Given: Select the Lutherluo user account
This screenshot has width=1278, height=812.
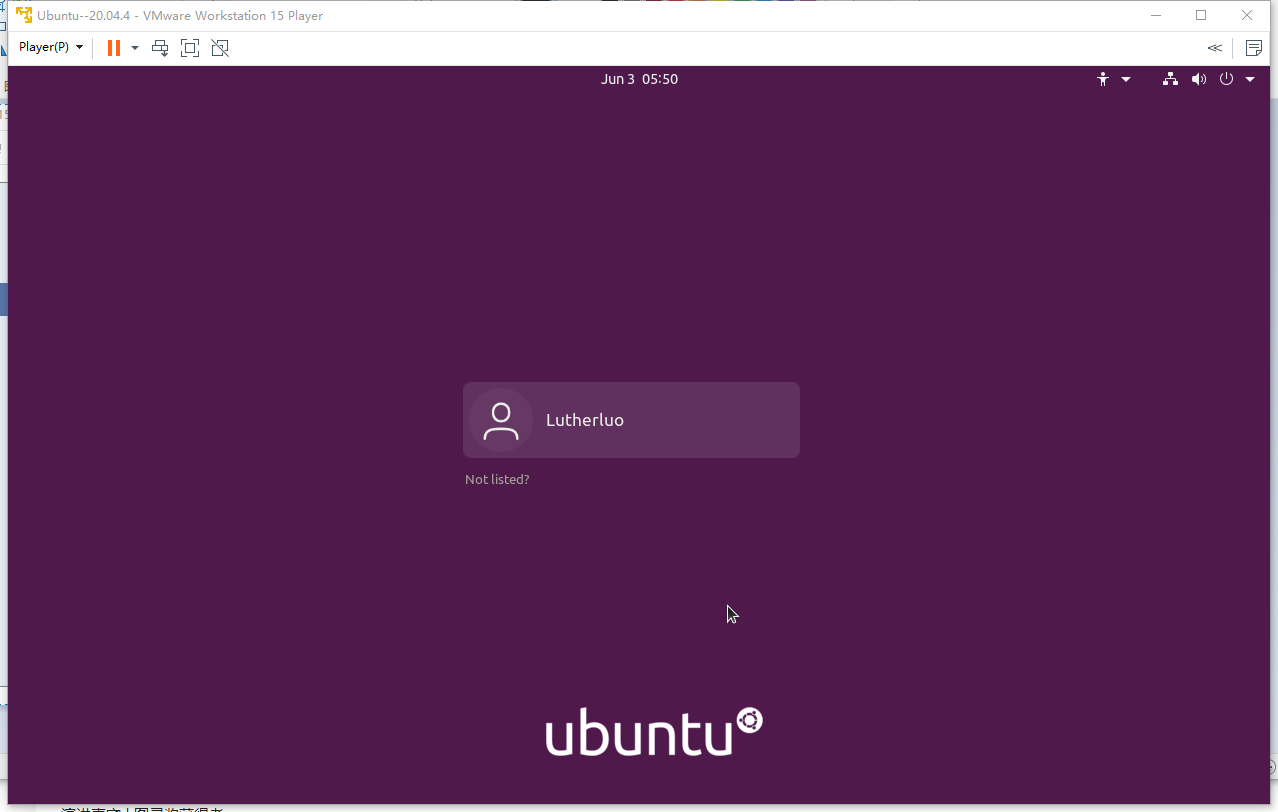Looking at the screenshot, I should coord(631,420).
